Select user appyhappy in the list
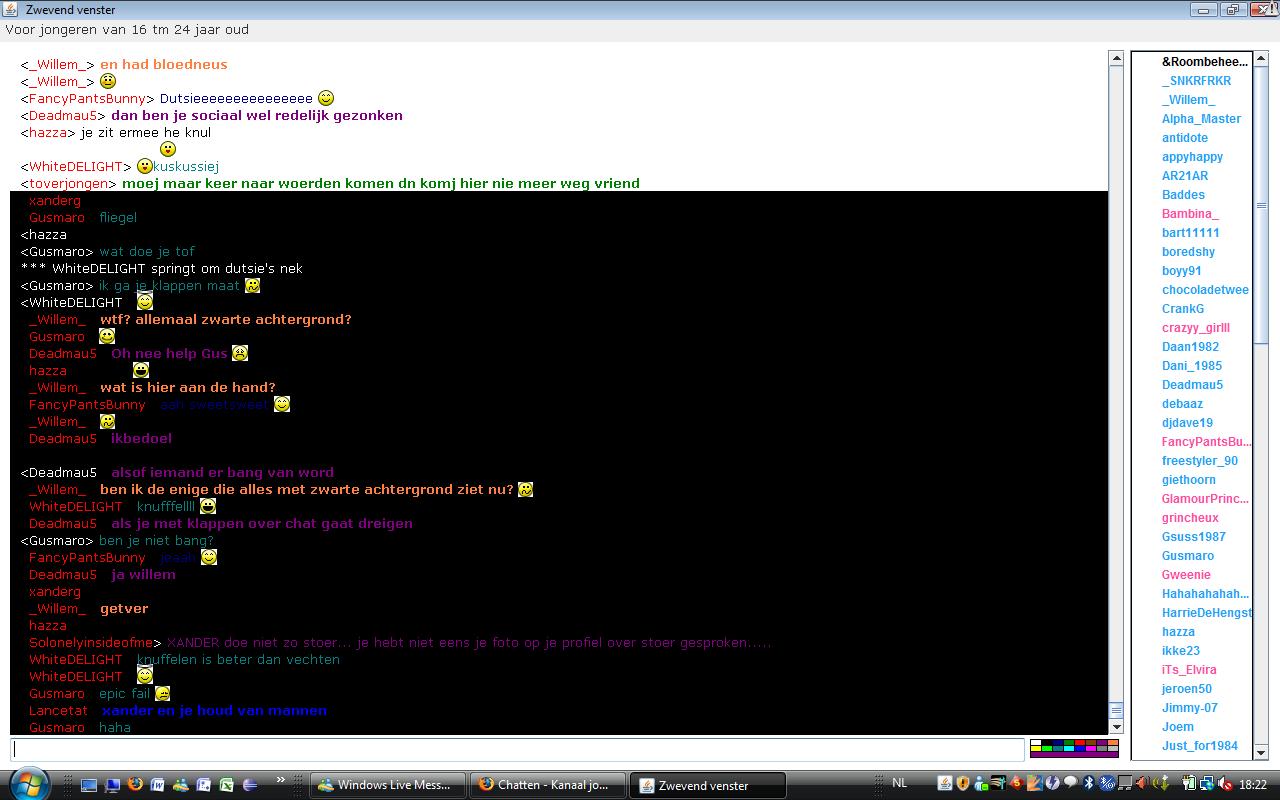This screenshot has height=800, width=1280. [1192, 157]
